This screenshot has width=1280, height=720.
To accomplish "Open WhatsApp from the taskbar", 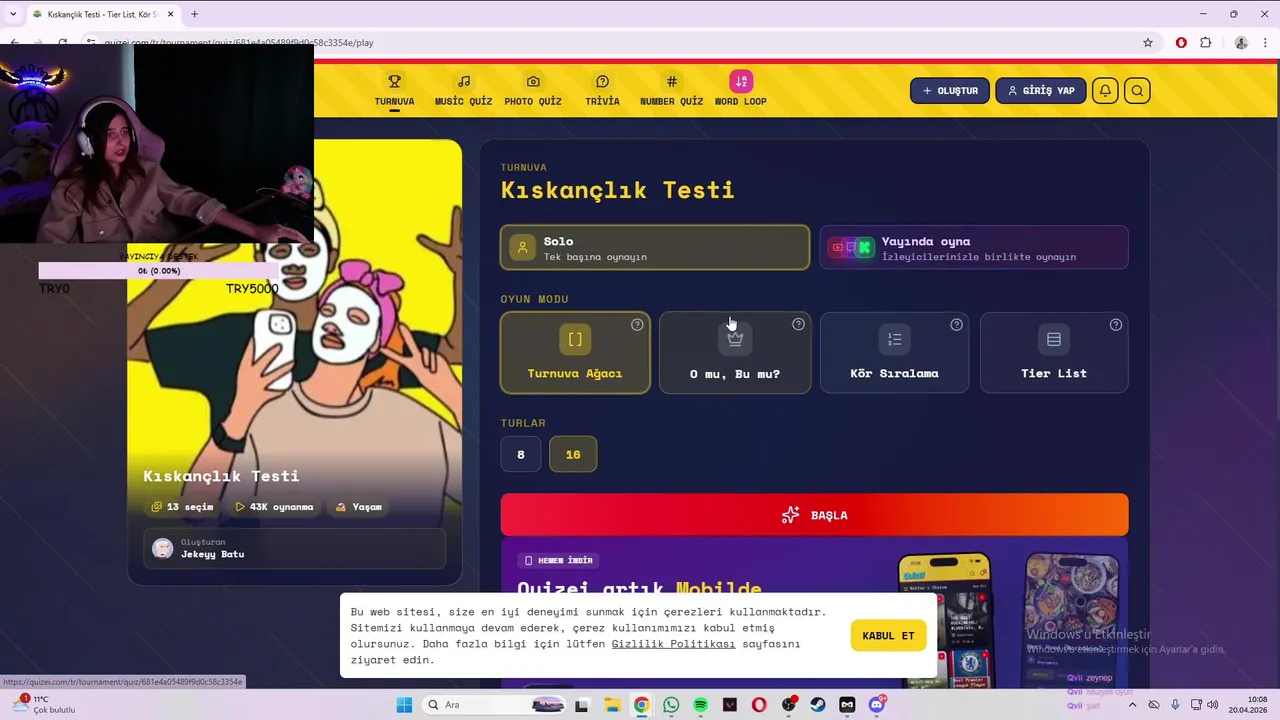I will tap(671, 705).
